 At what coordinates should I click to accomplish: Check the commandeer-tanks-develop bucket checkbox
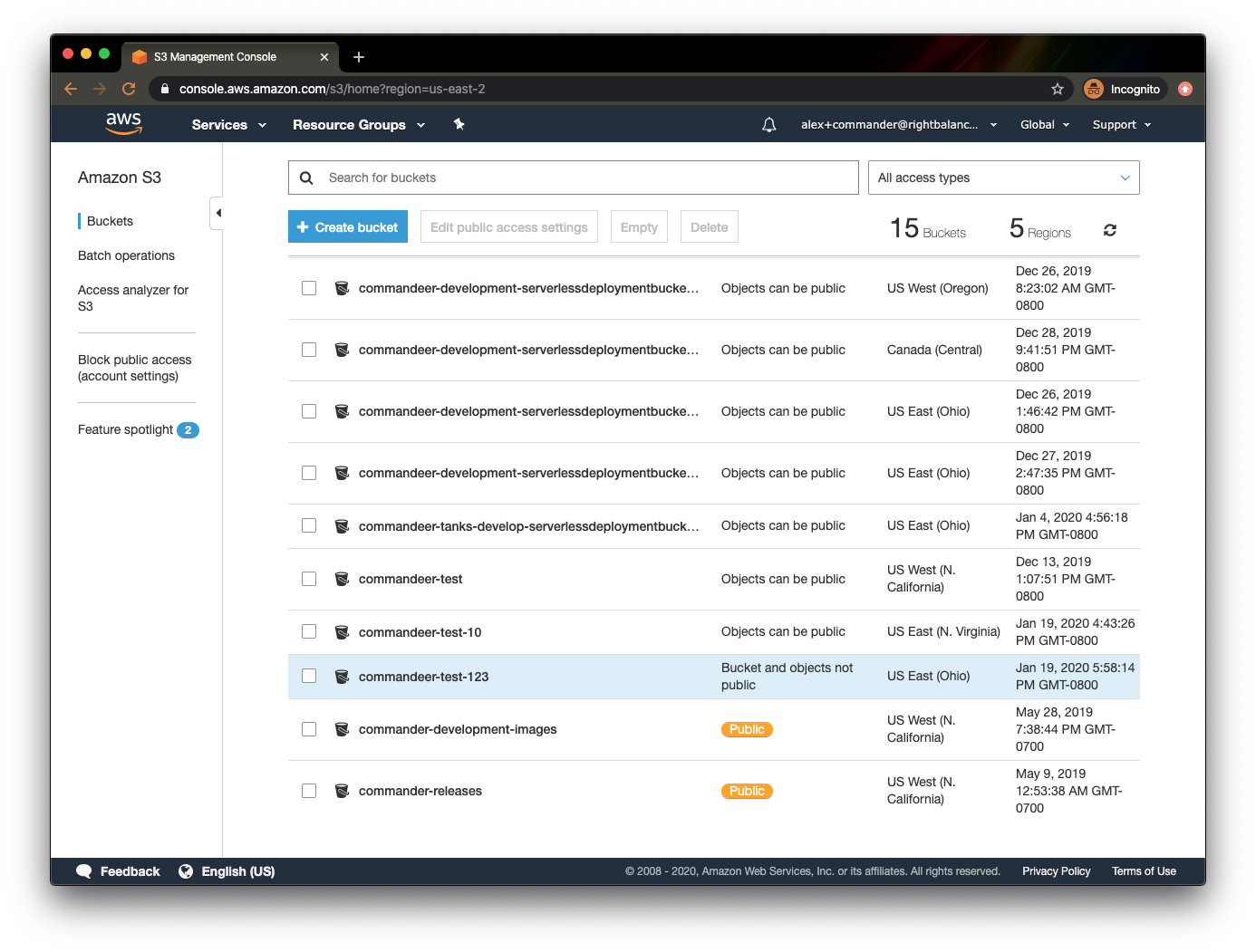coord(309,525)
